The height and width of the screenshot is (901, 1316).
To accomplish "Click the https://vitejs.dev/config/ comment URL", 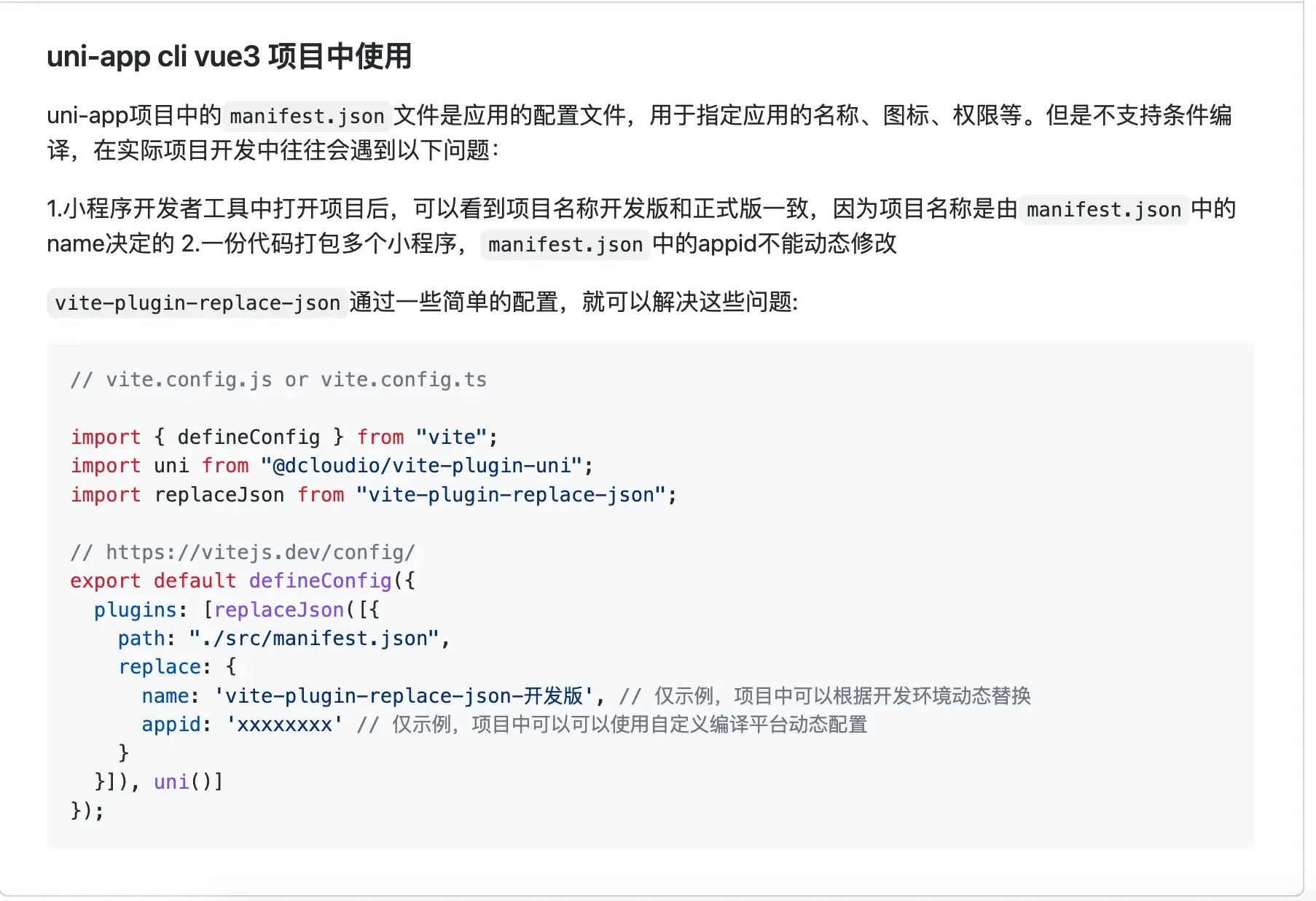I will coord(260,552).
